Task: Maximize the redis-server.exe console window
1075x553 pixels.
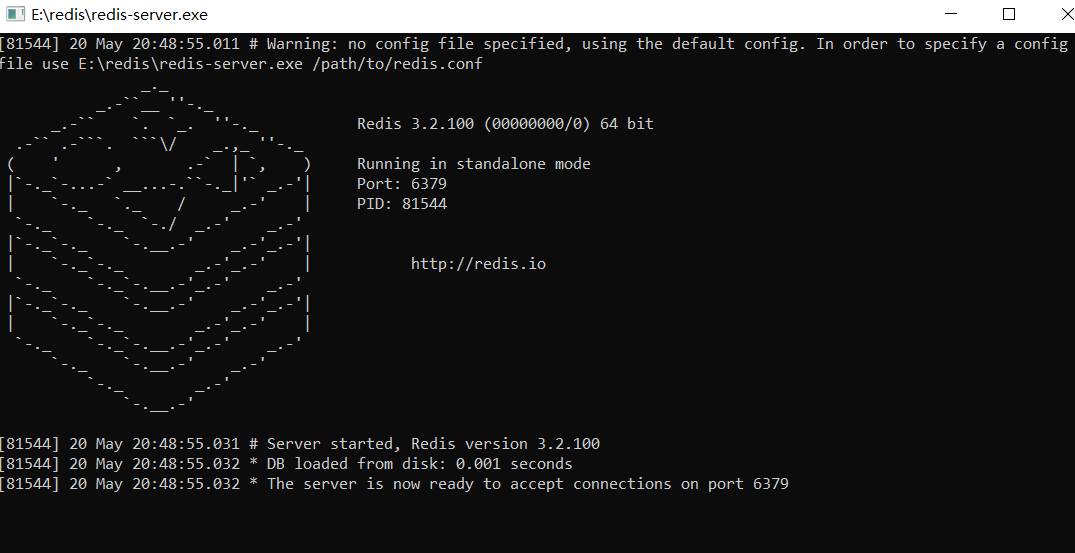Action: (1008, 14)
